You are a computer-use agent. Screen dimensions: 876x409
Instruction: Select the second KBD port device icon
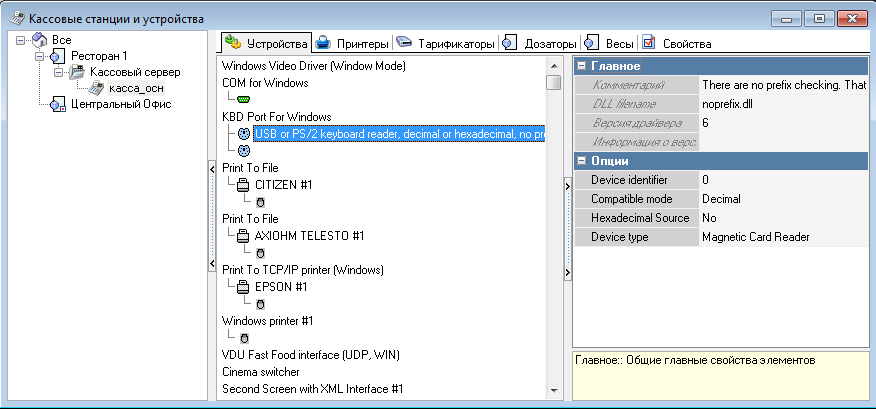point(244,150)
